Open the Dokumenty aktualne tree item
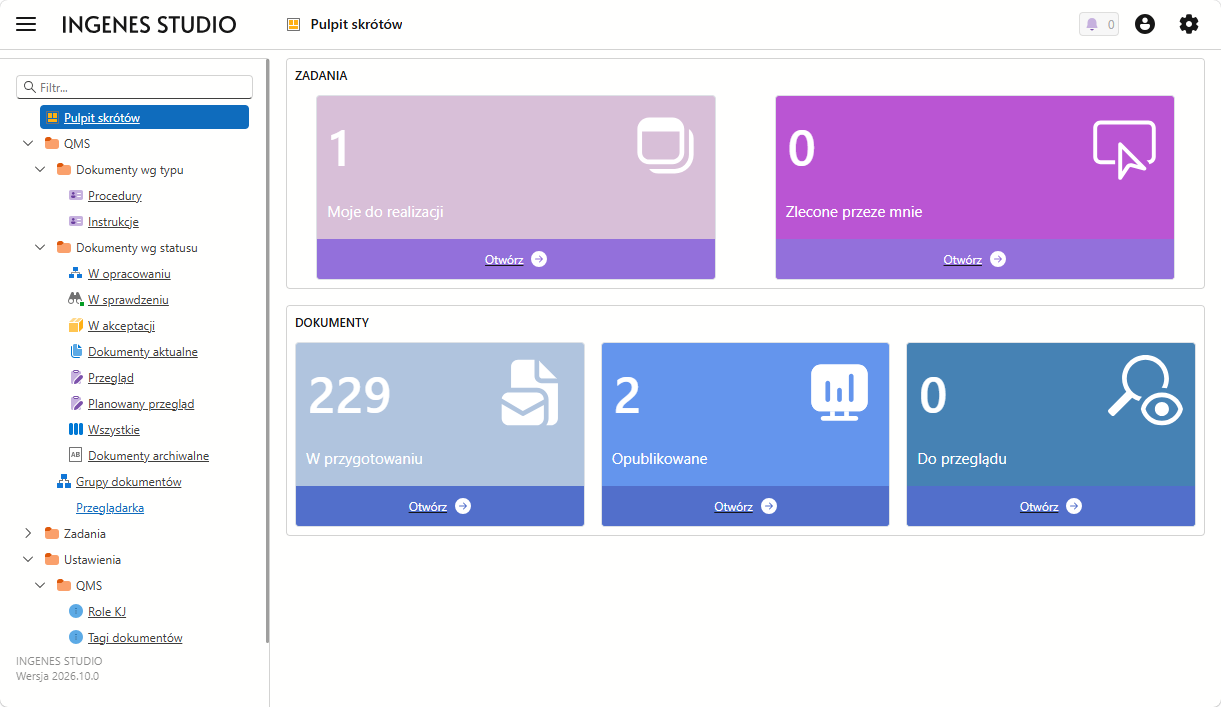1221x707 pixels. point(142,352)
